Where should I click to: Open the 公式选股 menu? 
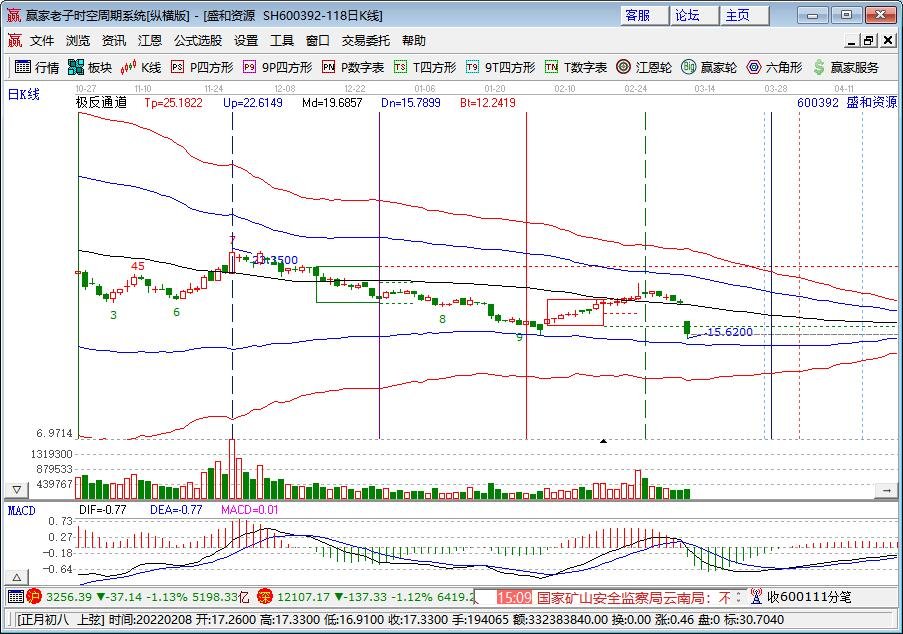(x=198, y=40)
